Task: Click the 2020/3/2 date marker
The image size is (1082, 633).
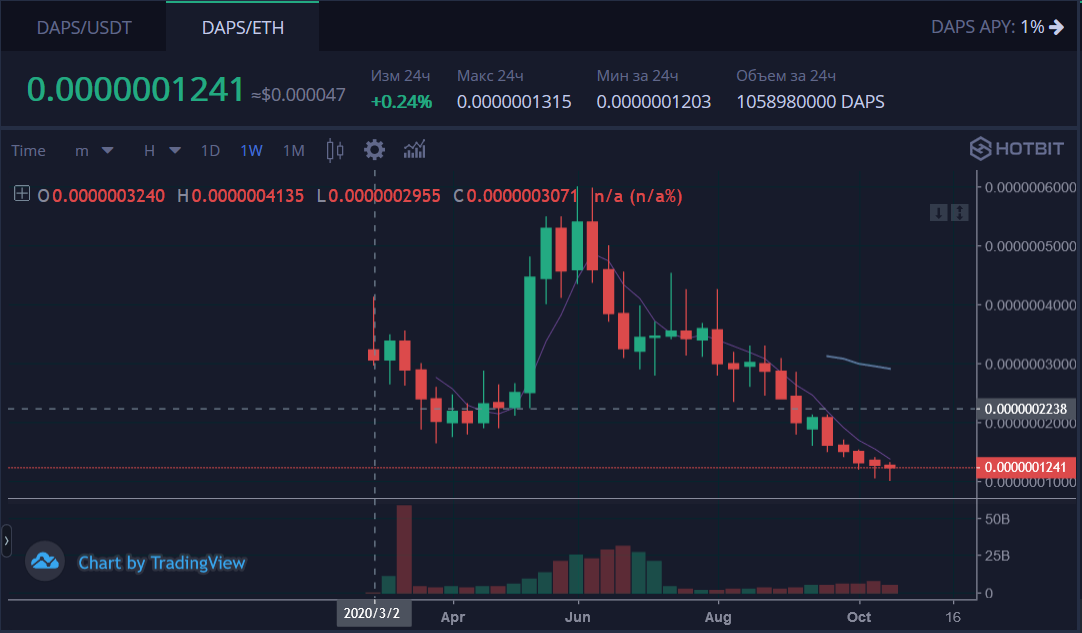Action: click(x=372, y=614)
